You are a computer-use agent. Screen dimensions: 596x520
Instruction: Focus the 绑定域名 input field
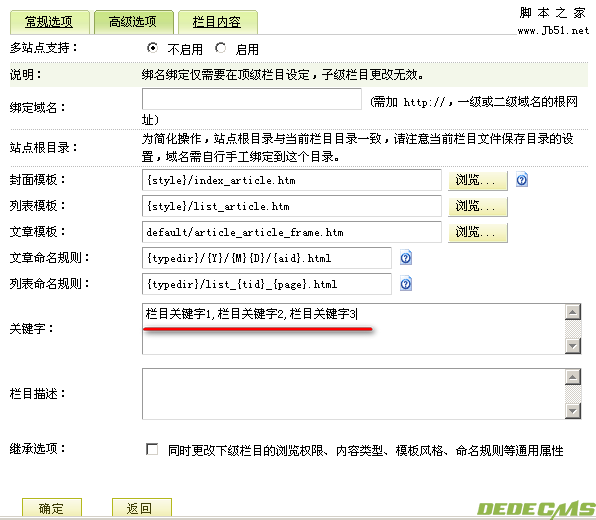click(x=252, y=99)
